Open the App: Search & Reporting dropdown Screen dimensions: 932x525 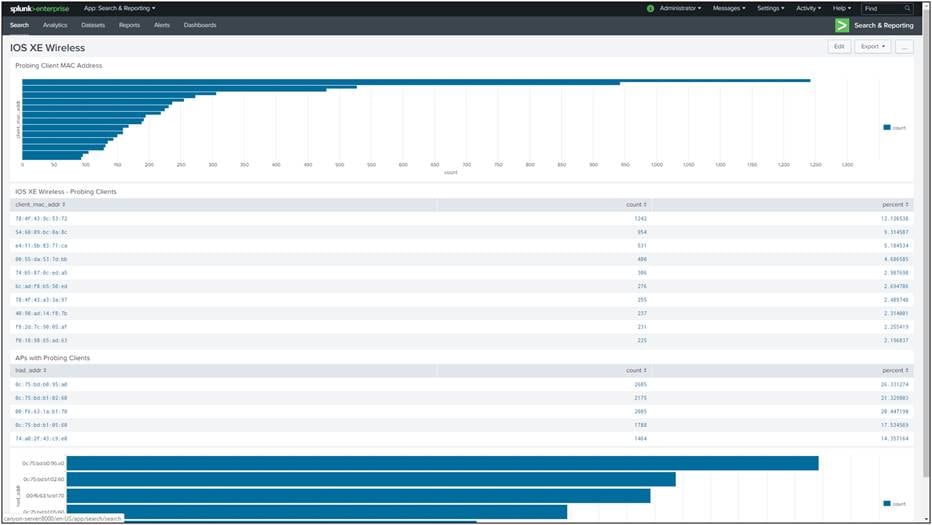(119, 8)
